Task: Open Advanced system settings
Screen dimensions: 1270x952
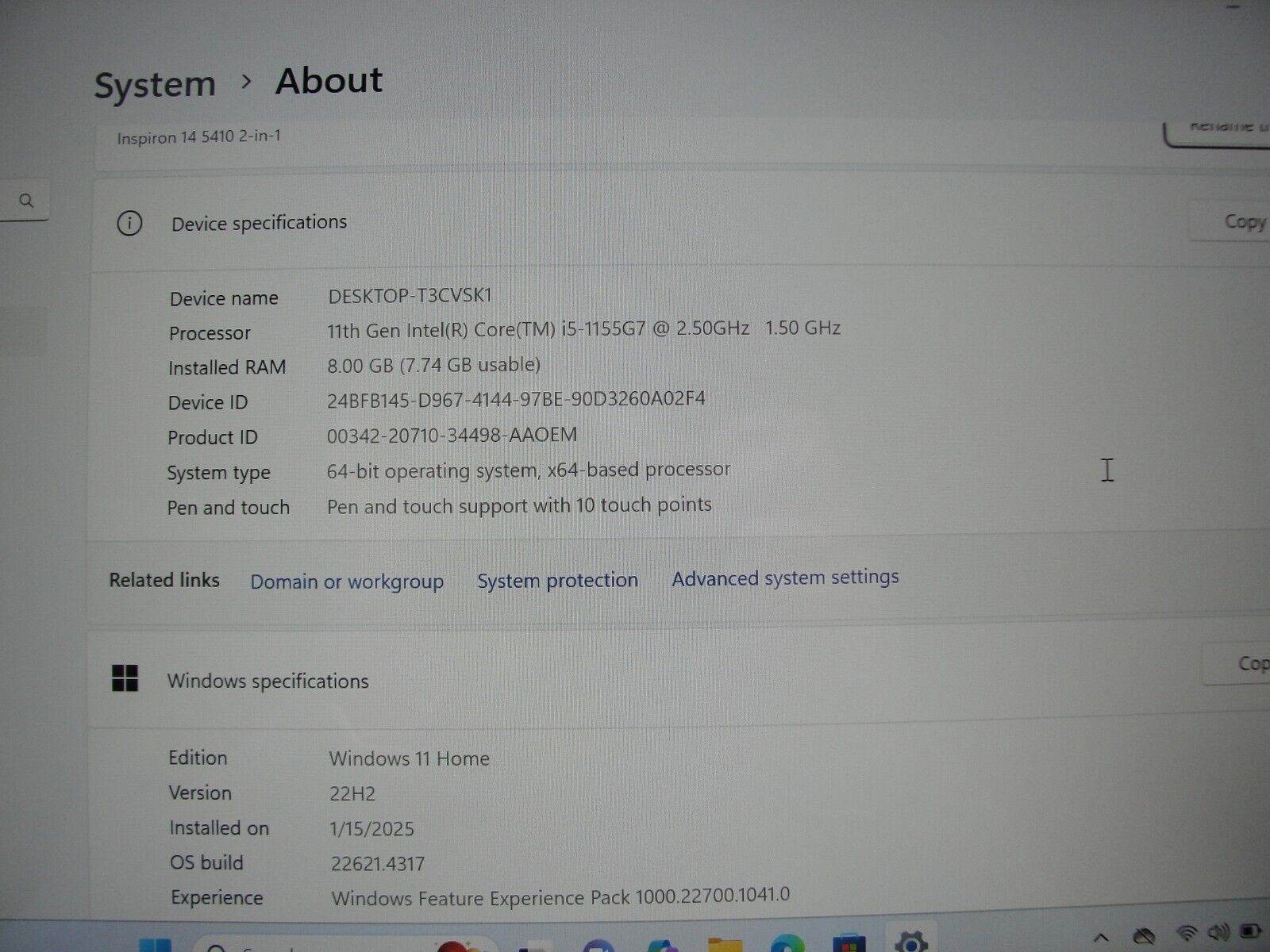Action: pos(784,578)
